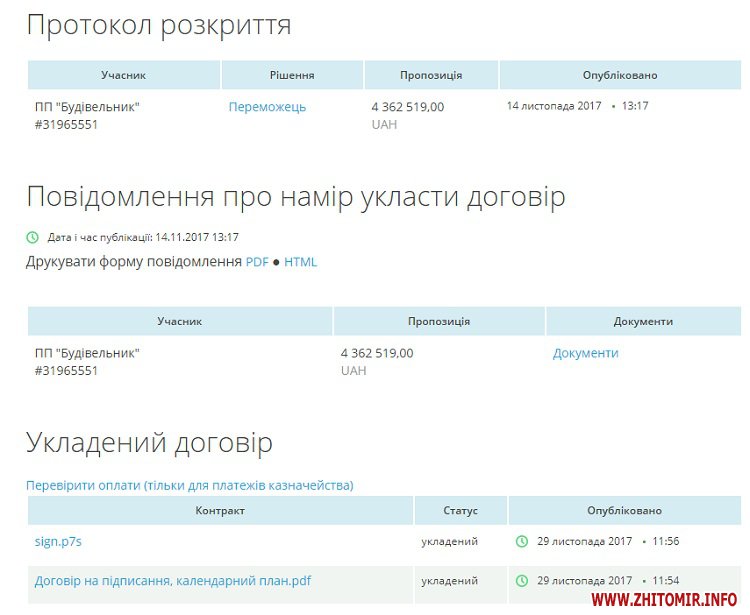Screen dimensions: 750x615
Task: Open the PDF version of the notification form
Action: [257, 262]
